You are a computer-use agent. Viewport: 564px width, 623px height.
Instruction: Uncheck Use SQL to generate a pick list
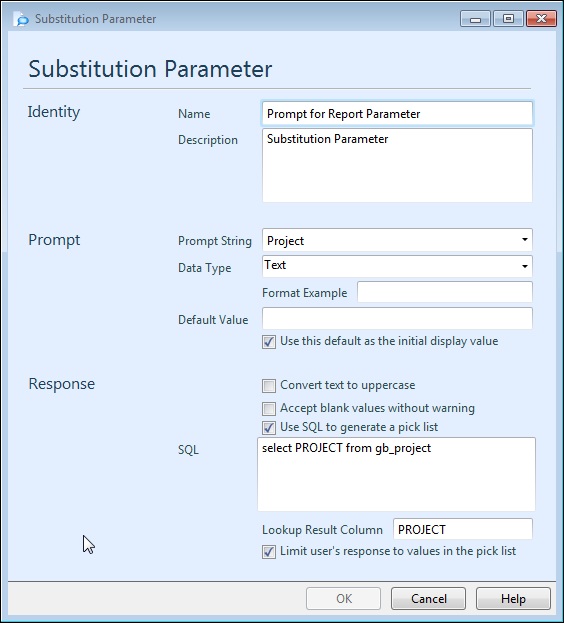pos(269,428)
